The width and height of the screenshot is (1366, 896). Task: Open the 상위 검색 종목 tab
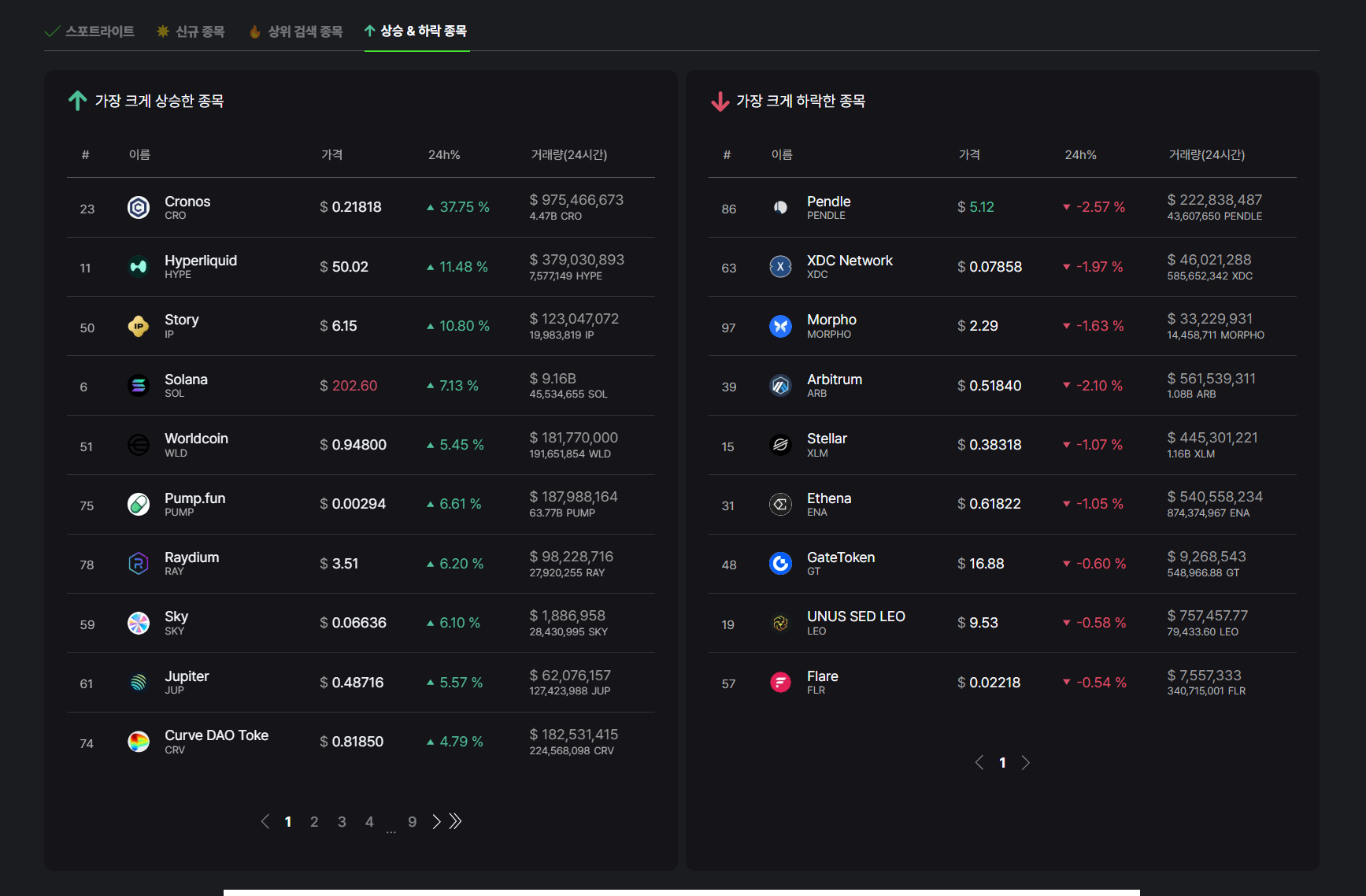tap(296, 31)
